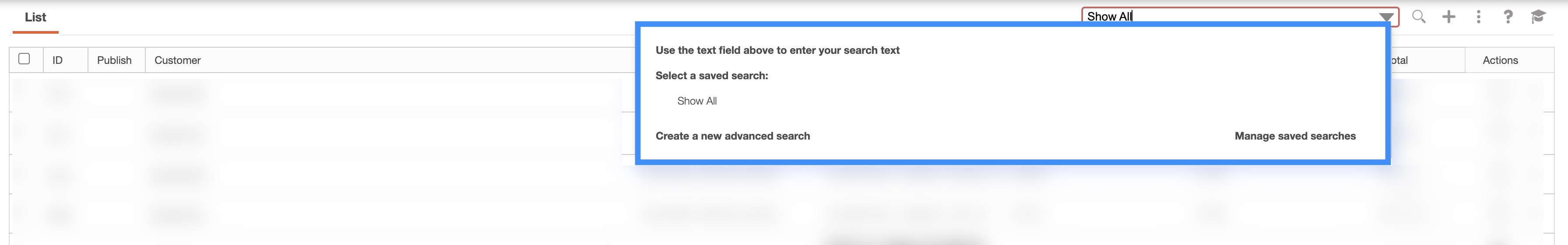Click the "Use the text field above" hint
Viewport: 1568px width, 245px height.
(x=777, y=50)
